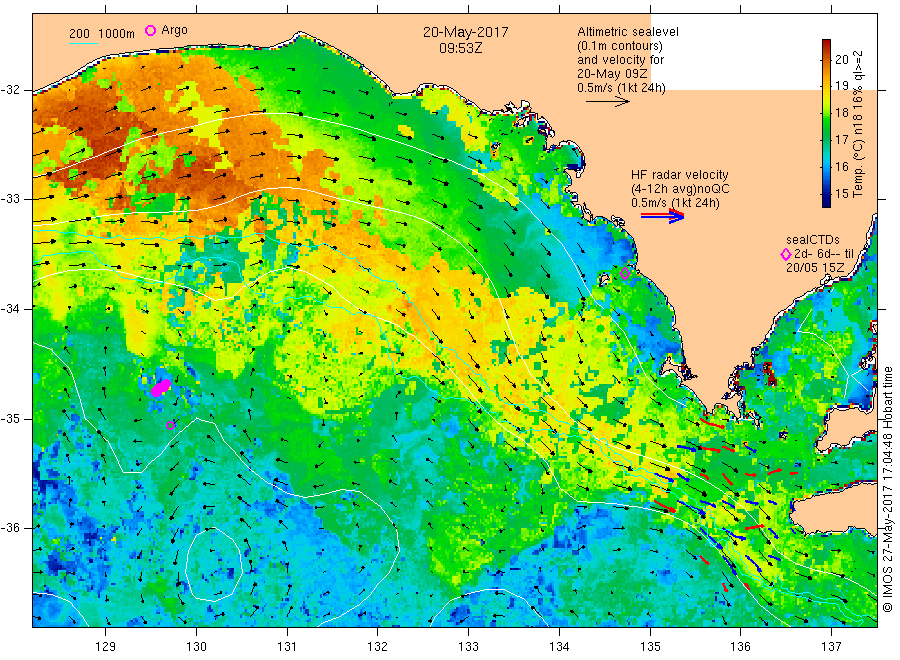Click the latitude axis label -36

click(11, 527)
